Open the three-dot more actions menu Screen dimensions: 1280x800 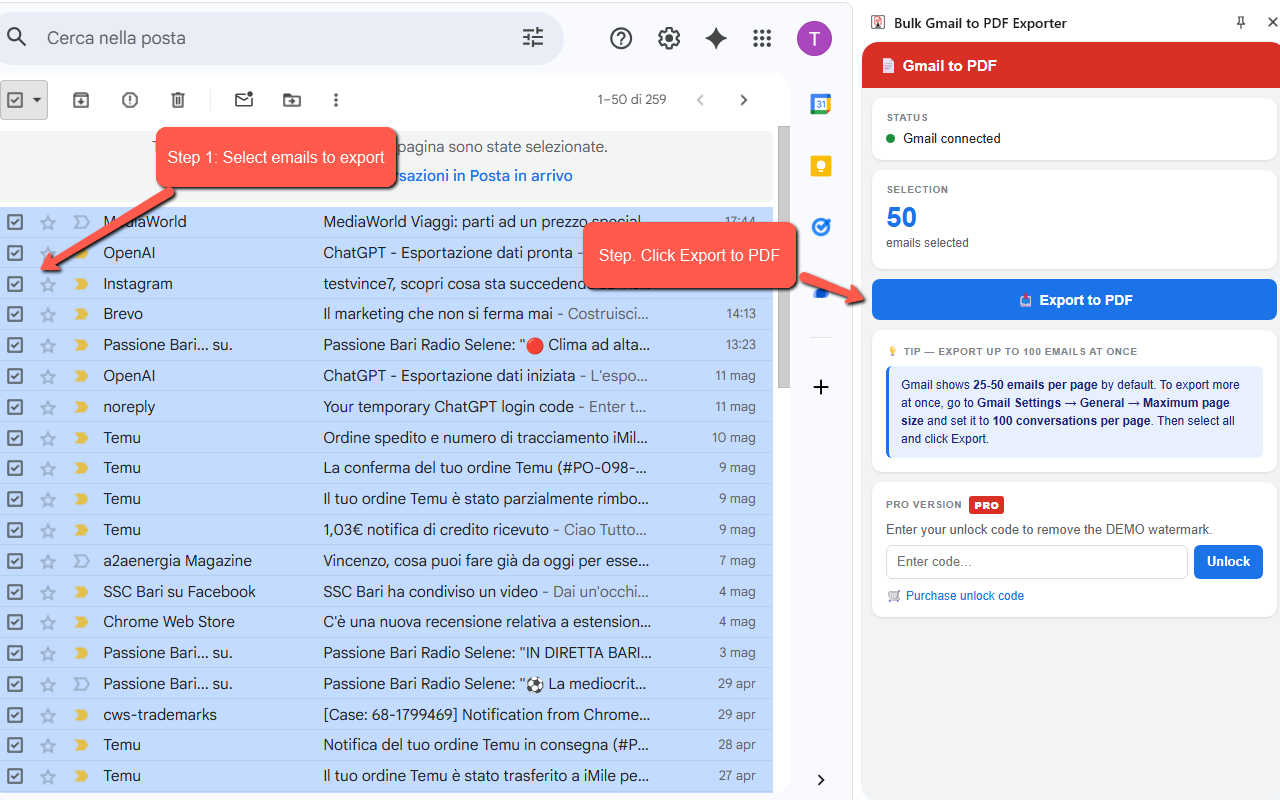point(336,100)
